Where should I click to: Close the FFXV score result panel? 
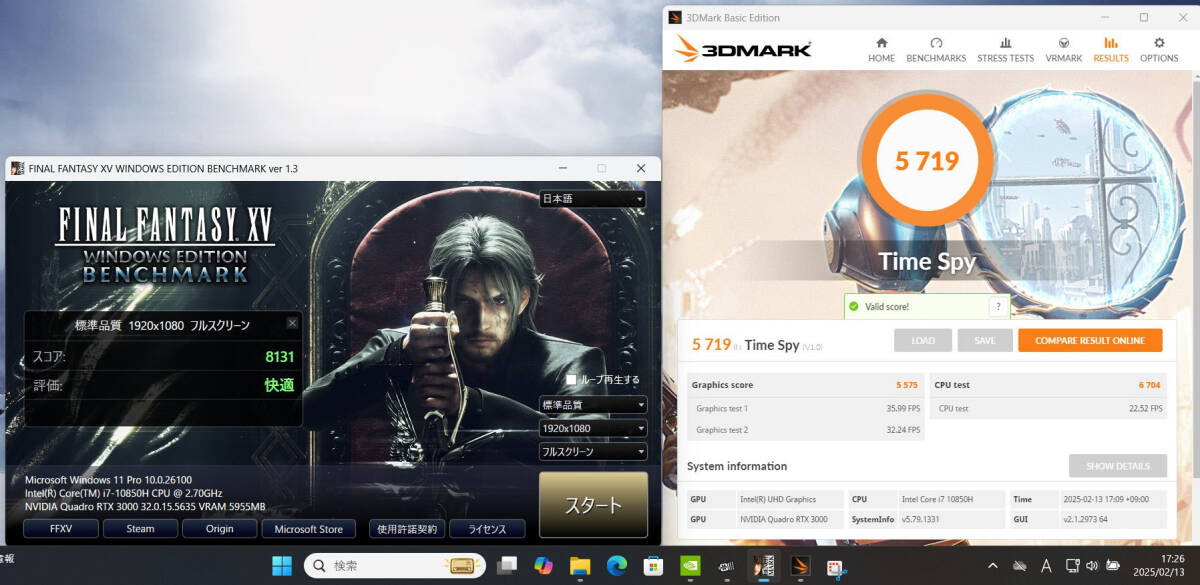(292, 323)
